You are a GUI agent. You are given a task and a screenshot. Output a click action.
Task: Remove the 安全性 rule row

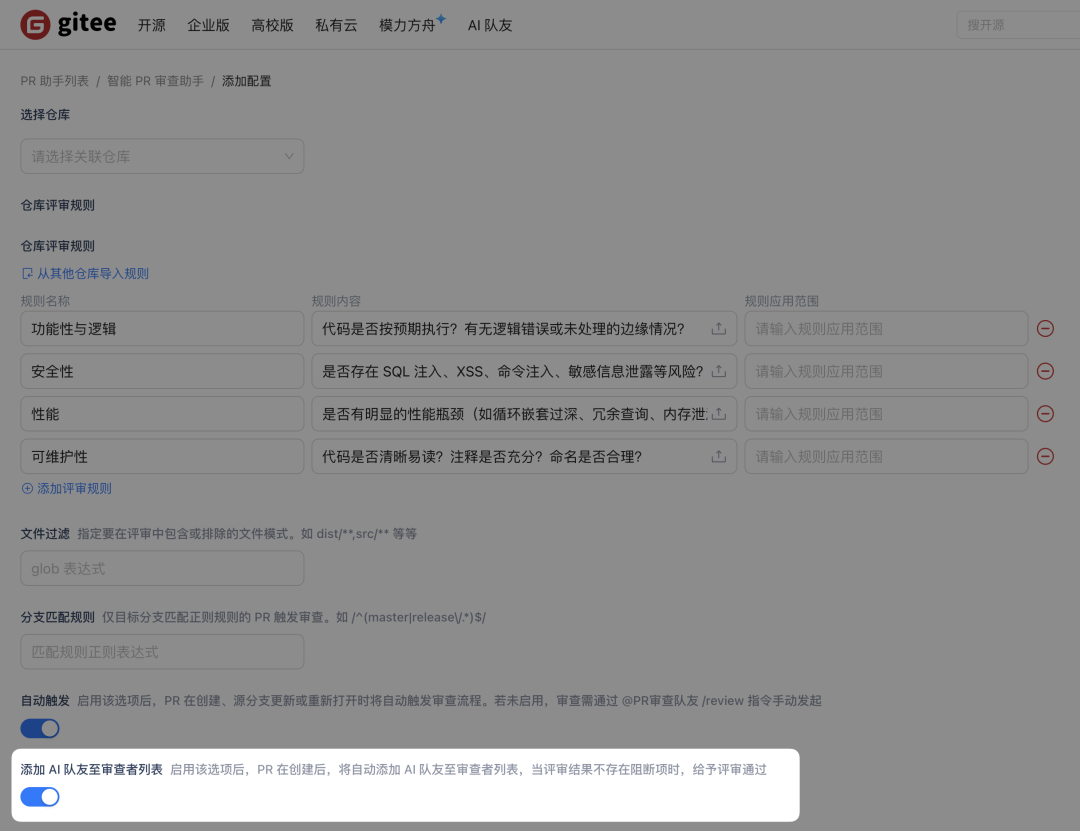tap(1046, 371)
